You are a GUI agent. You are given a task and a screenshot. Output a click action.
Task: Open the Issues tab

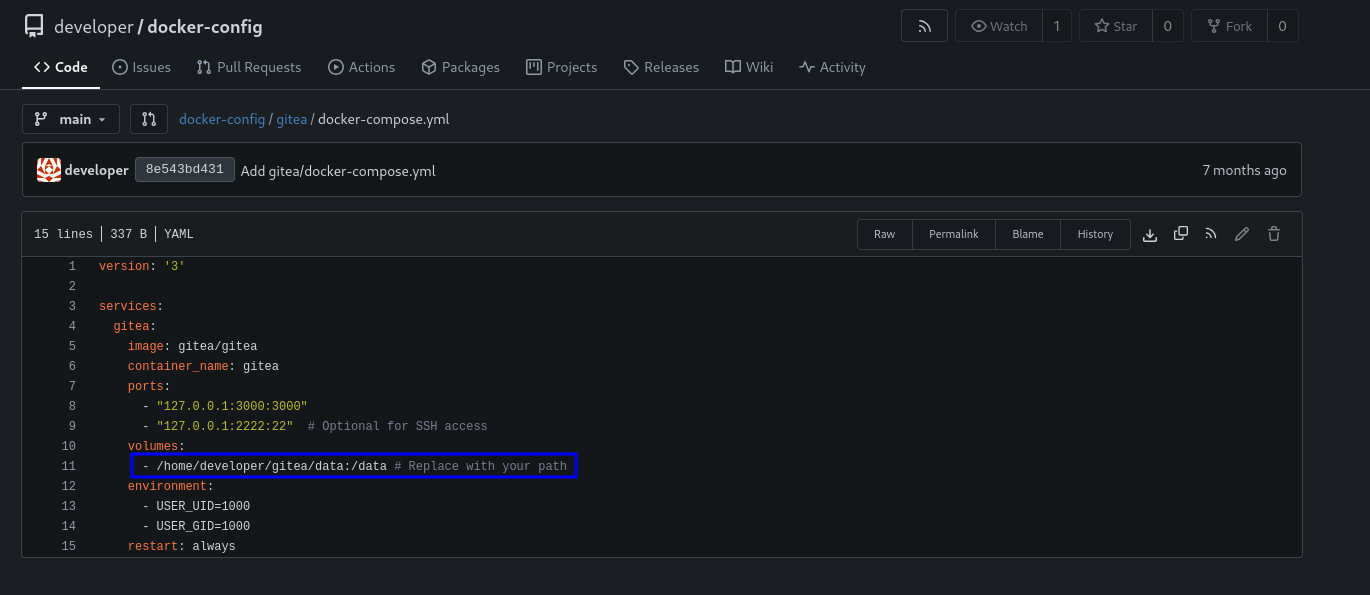click(x=141, y=67)
